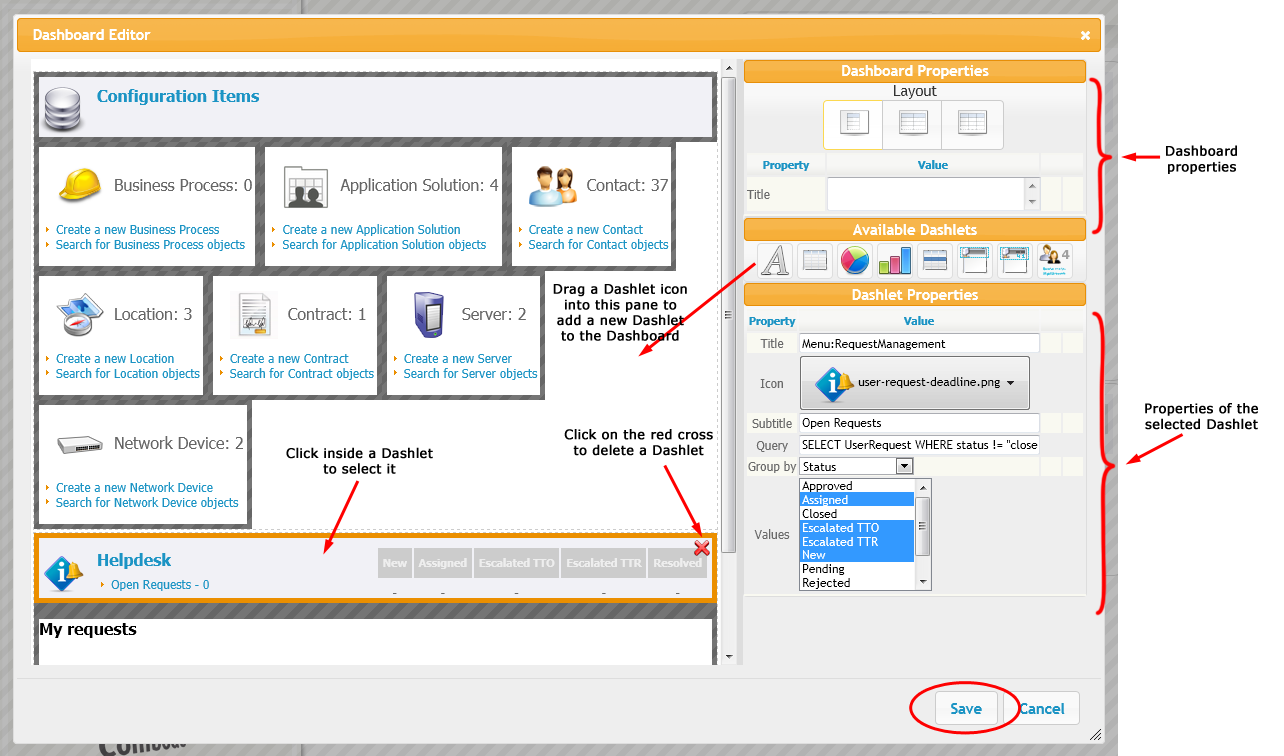The height and width of the screenshot is (756, 1284).
Task: Open the Group by Status dropdown
Action: tap(903, 466)
